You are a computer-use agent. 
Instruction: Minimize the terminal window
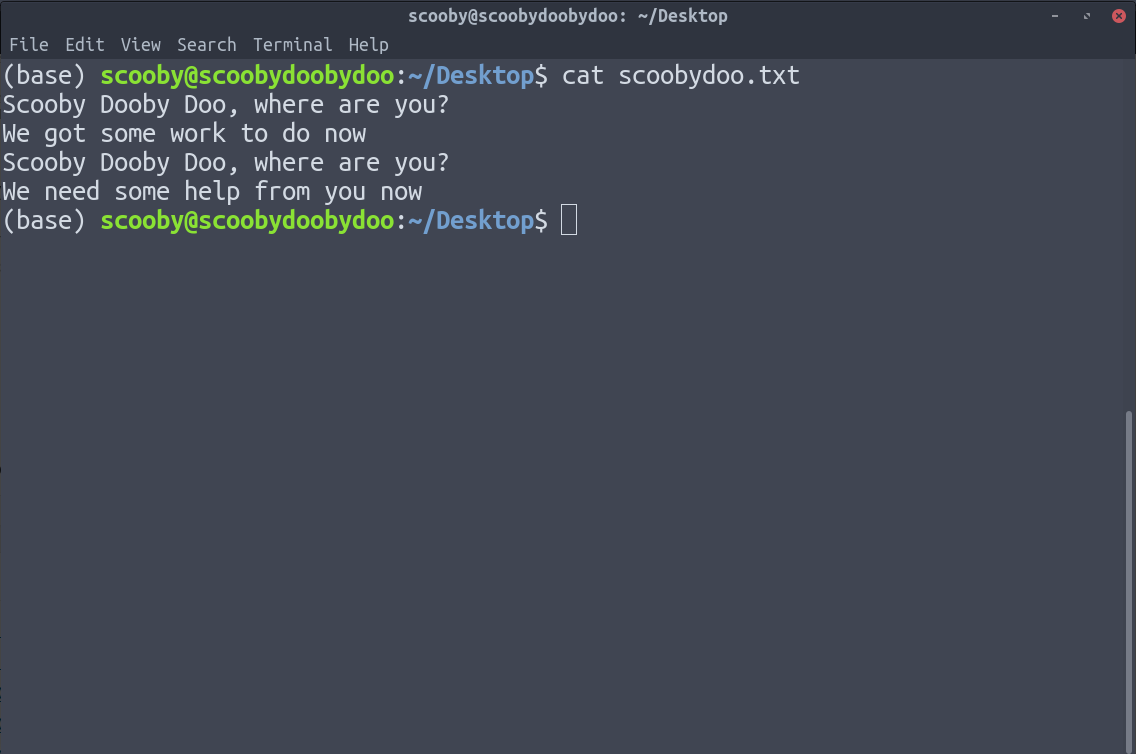[1055, 16]
